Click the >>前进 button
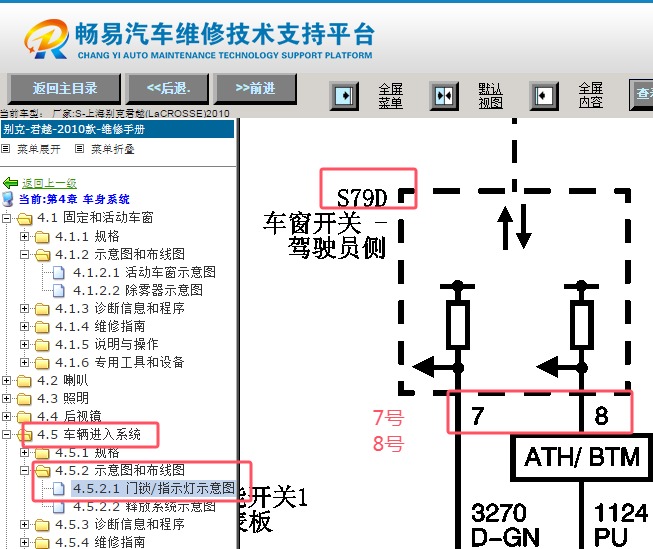Viewport: 653px width, 549px height. pos(255,88)
